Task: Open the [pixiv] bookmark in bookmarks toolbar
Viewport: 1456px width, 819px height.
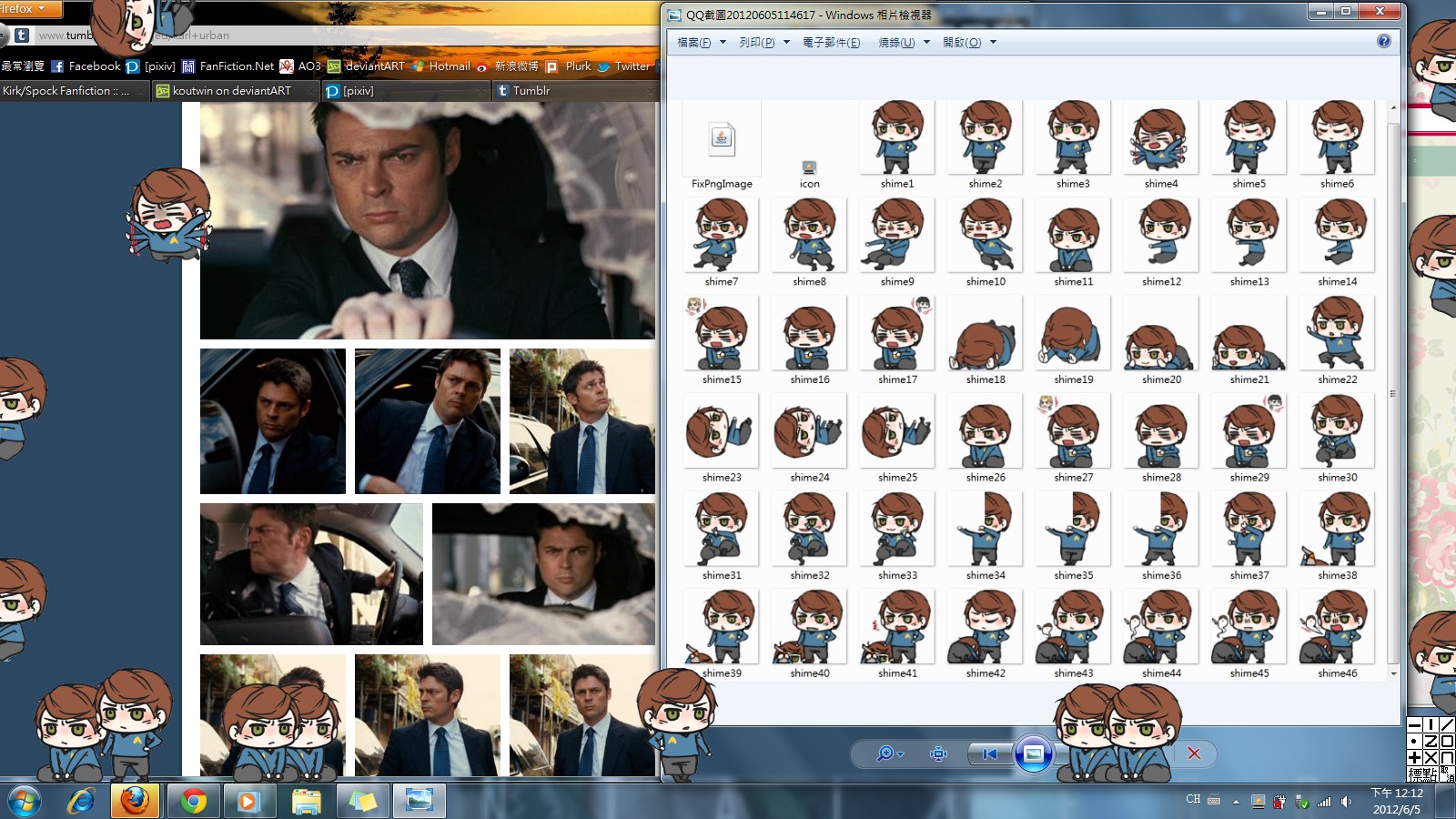Action: tap(151, 66)
